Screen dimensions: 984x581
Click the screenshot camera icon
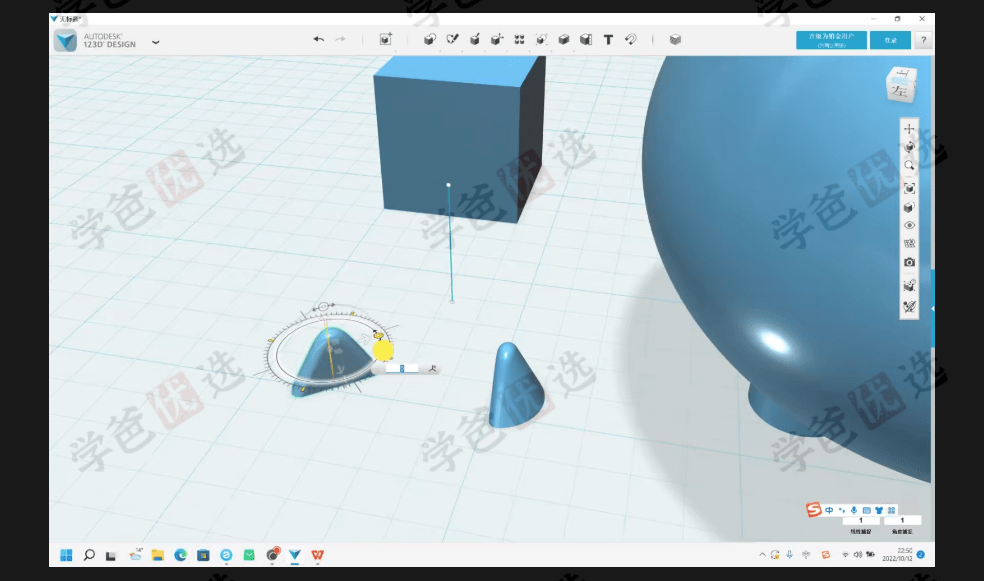(x=909, y=262)
